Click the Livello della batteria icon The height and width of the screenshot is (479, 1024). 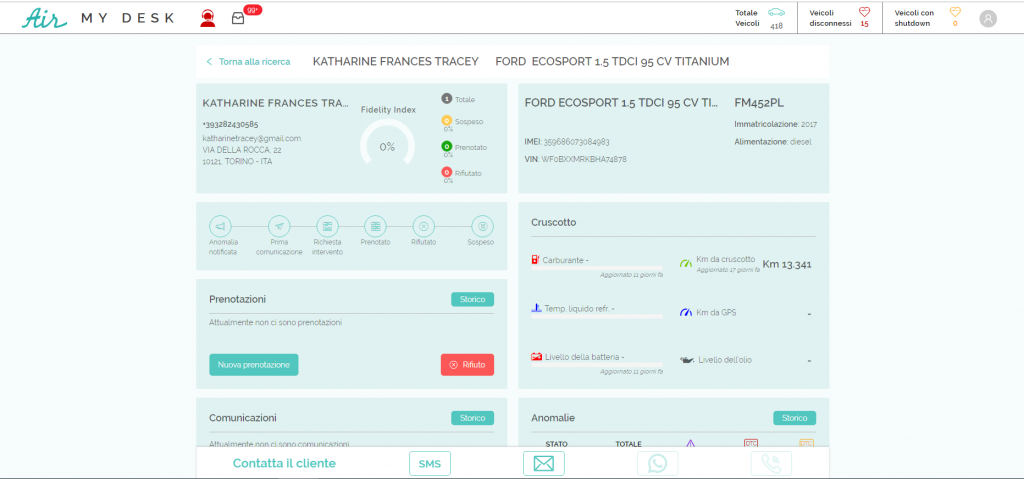[x=536, y=357]
